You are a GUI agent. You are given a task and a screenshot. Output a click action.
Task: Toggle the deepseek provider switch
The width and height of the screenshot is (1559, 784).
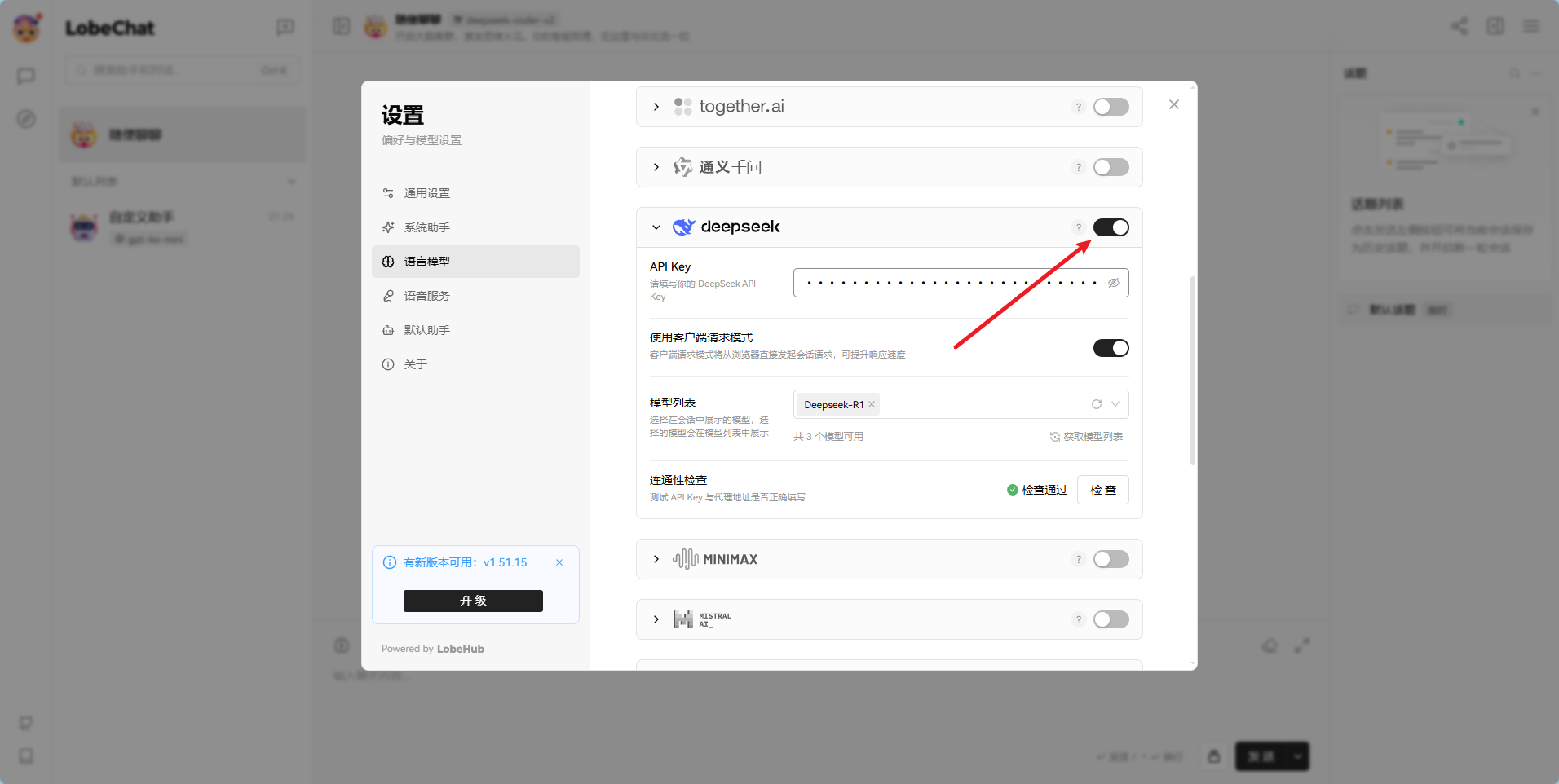[1111, 227]
